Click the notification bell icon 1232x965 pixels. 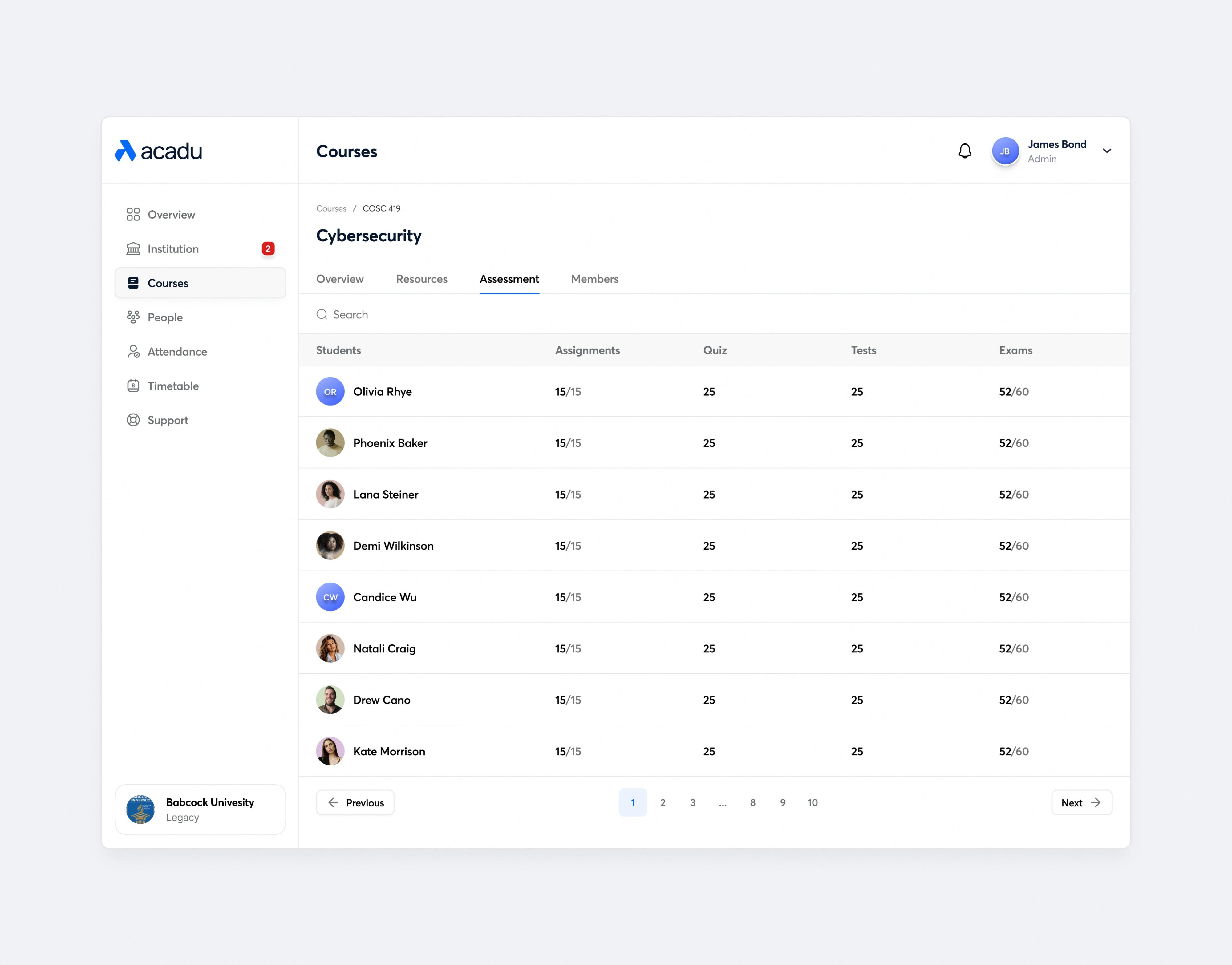point(965,151)
